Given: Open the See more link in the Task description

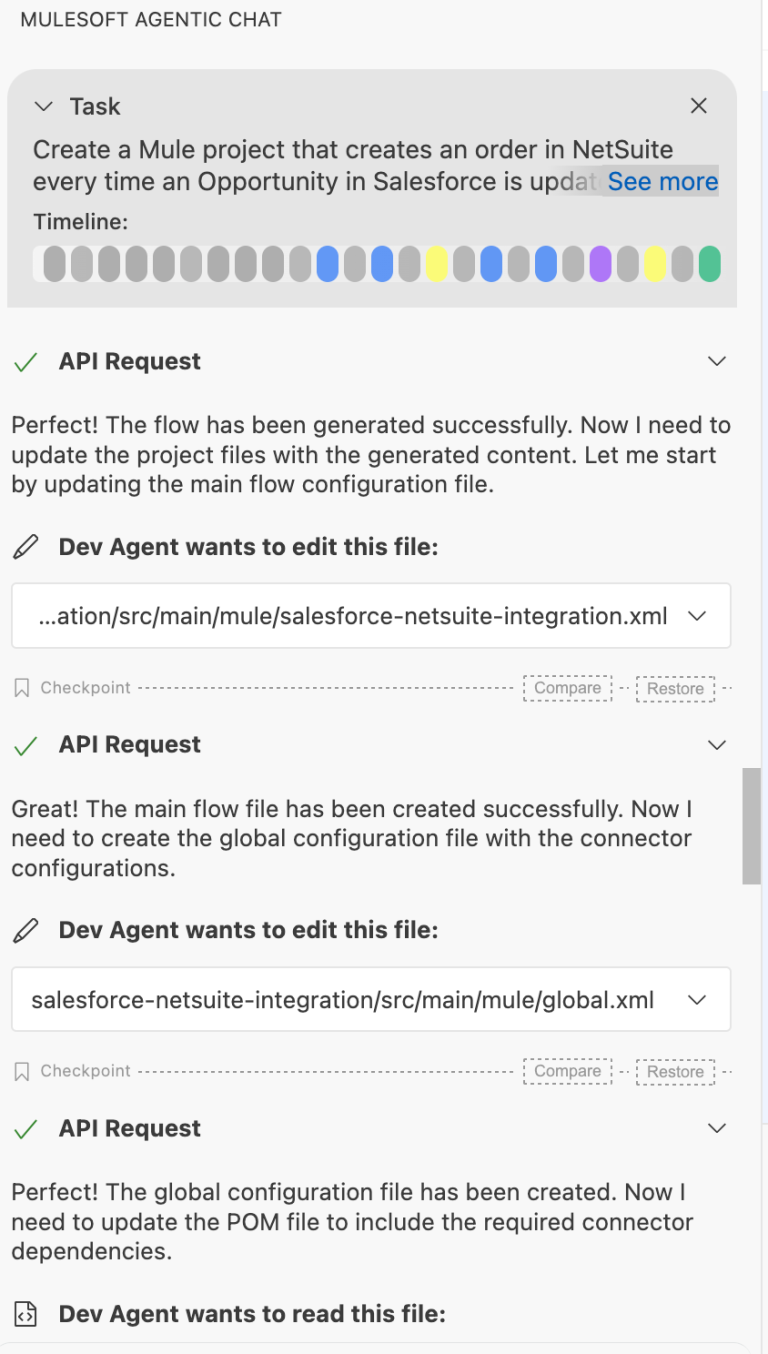Looking at the screenshot, I should pos(662,181).
